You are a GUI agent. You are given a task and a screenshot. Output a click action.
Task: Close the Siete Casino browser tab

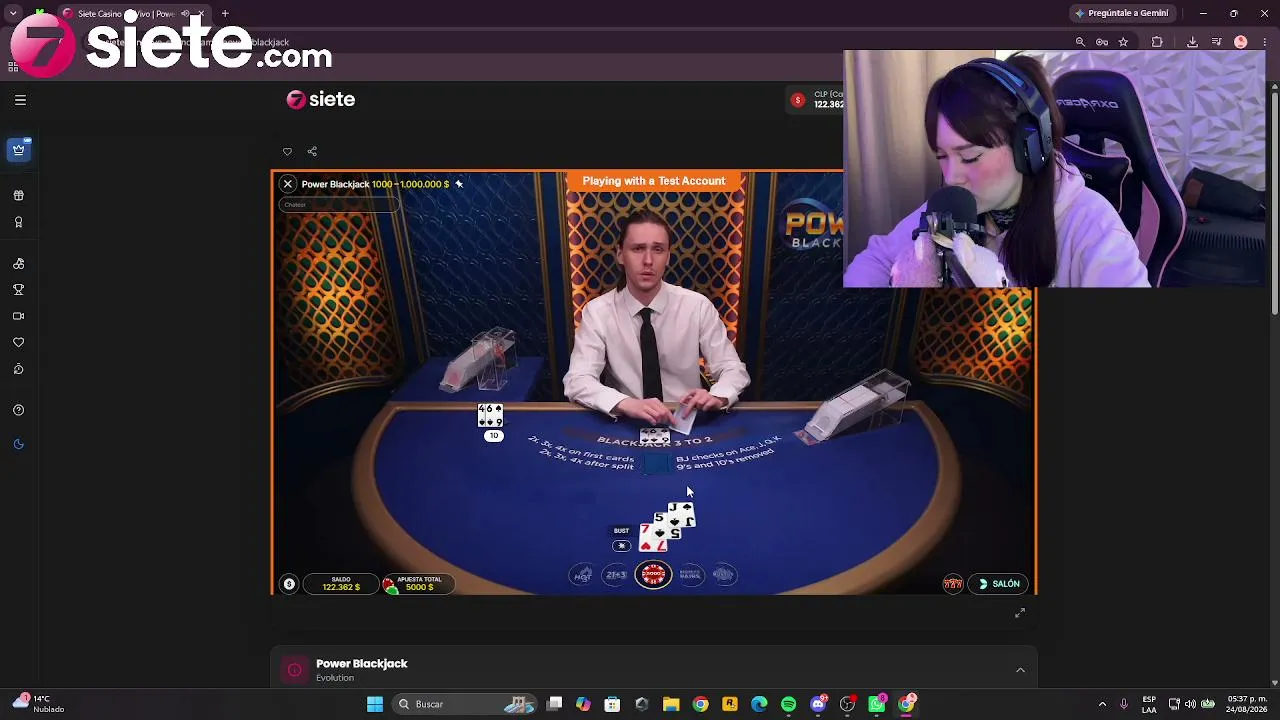(201, 14)
